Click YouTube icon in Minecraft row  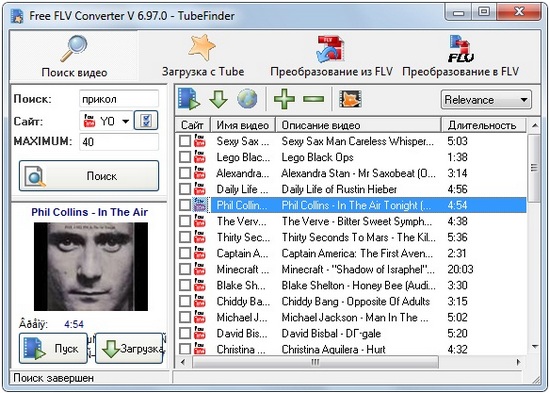point(200,269)
